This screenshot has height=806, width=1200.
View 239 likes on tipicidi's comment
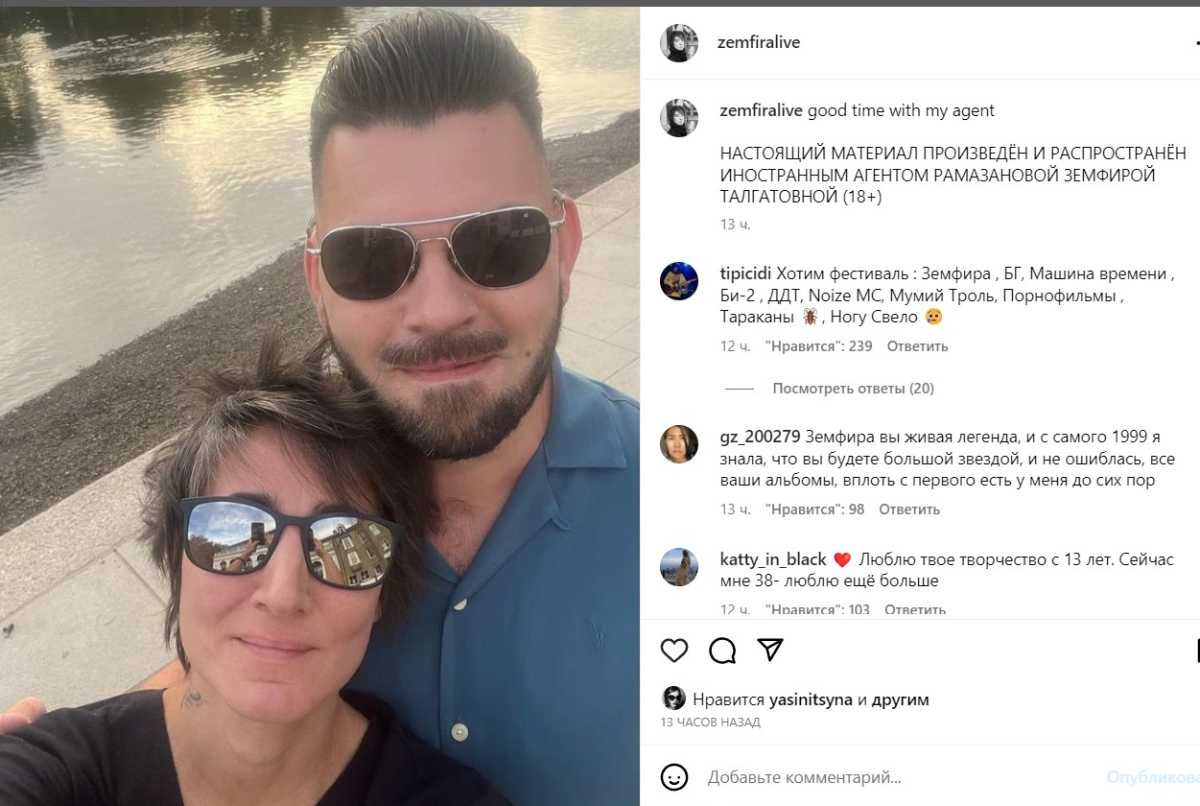pyautogui.click(x=819, y=346)
